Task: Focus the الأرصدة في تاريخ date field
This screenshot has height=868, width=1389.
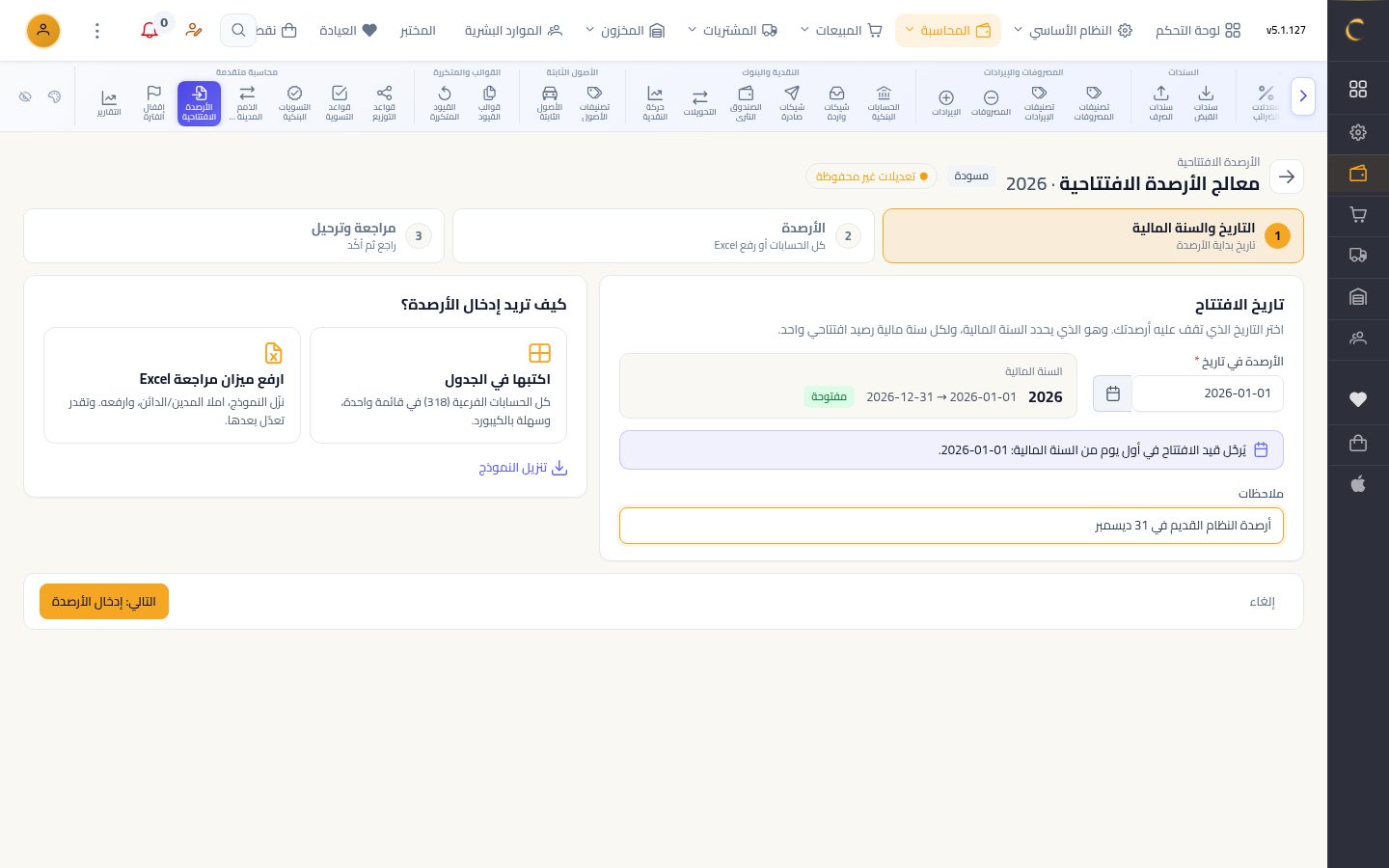Action: pyautogui.click(x=1208, y=393)
